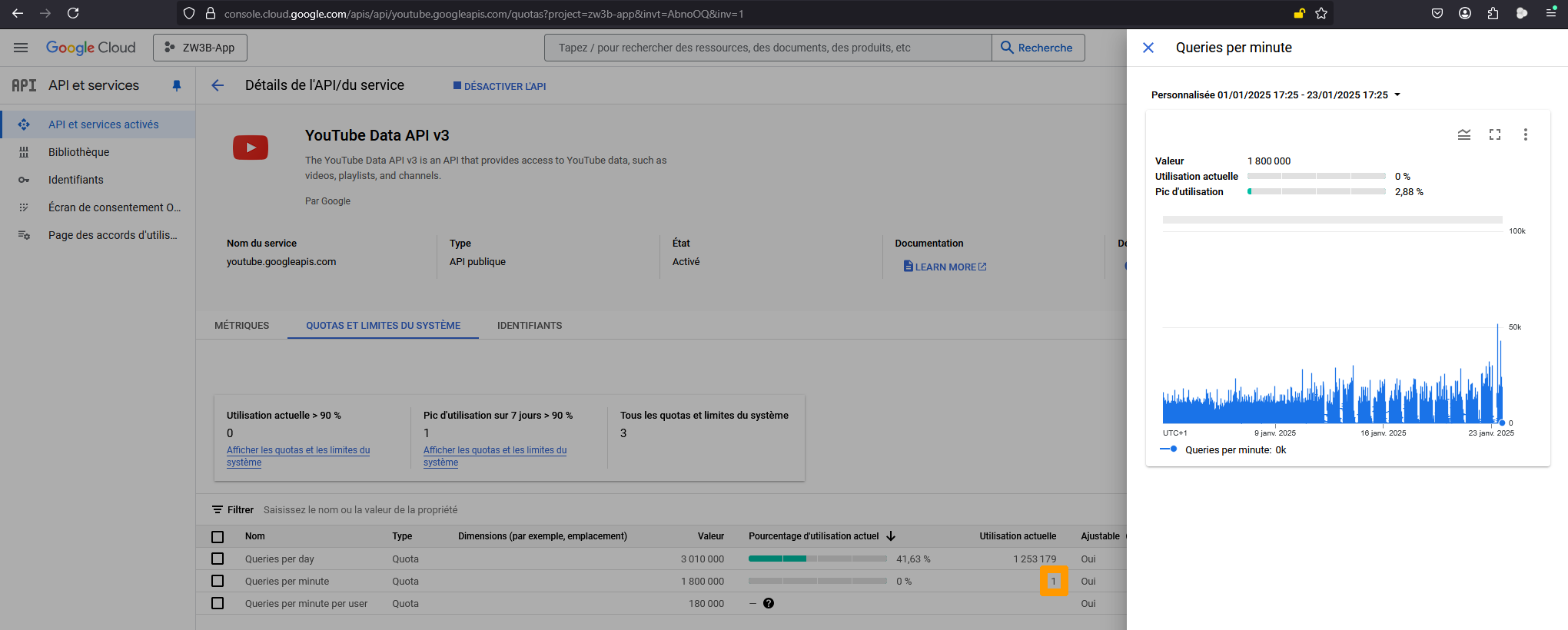Click the Queries per day usage bar
1568x630 pixels.
coord(818,559)
